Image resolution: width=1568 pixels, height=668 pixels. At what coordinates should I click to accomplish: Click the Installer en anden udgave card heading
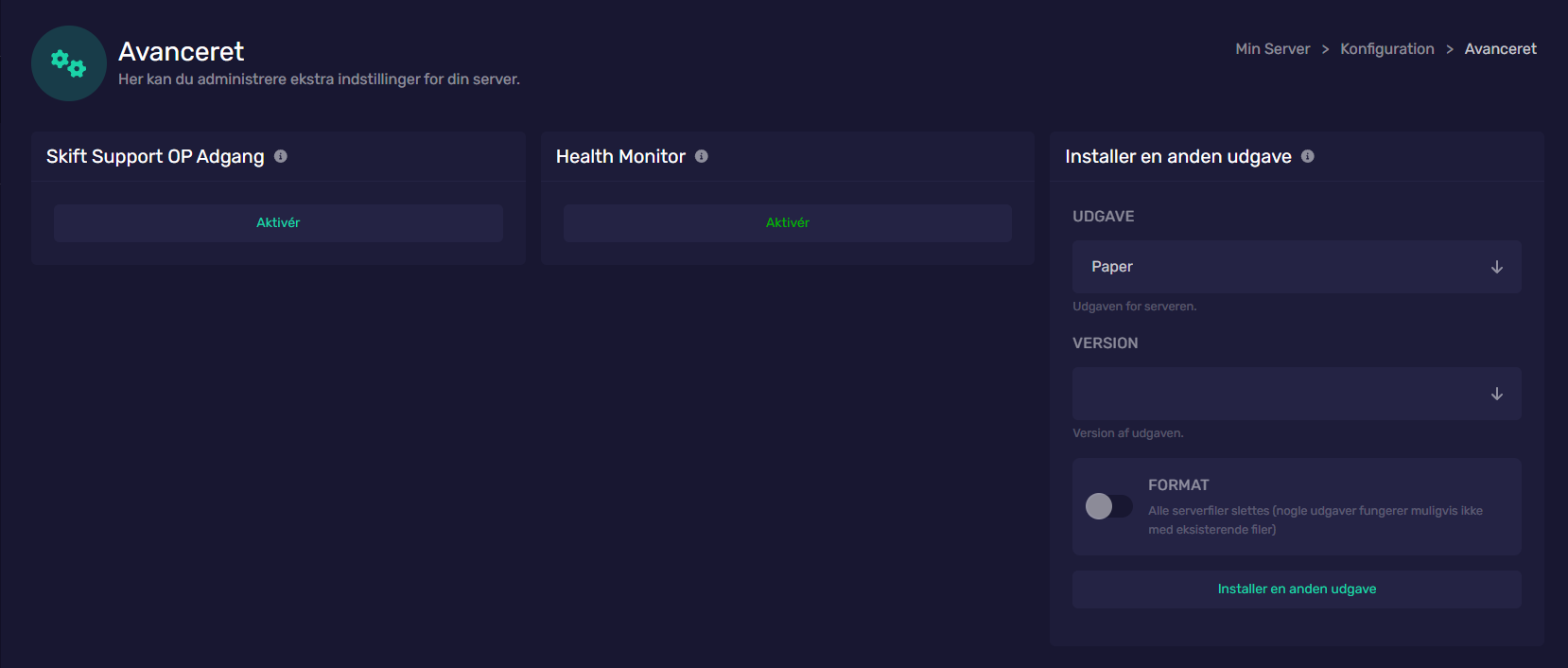coord(1177,156)
